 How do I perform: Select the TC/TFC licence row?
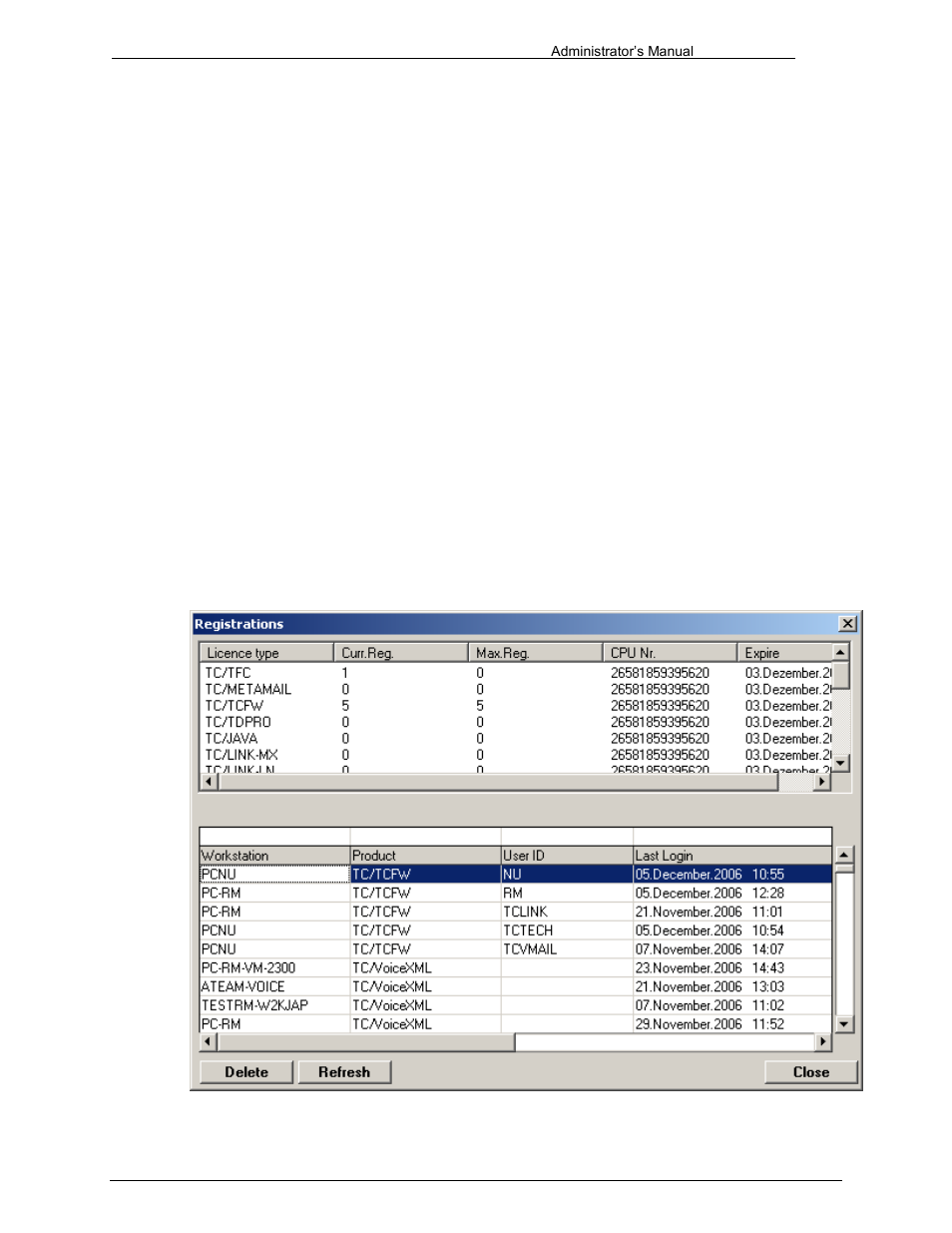(516, 673)
